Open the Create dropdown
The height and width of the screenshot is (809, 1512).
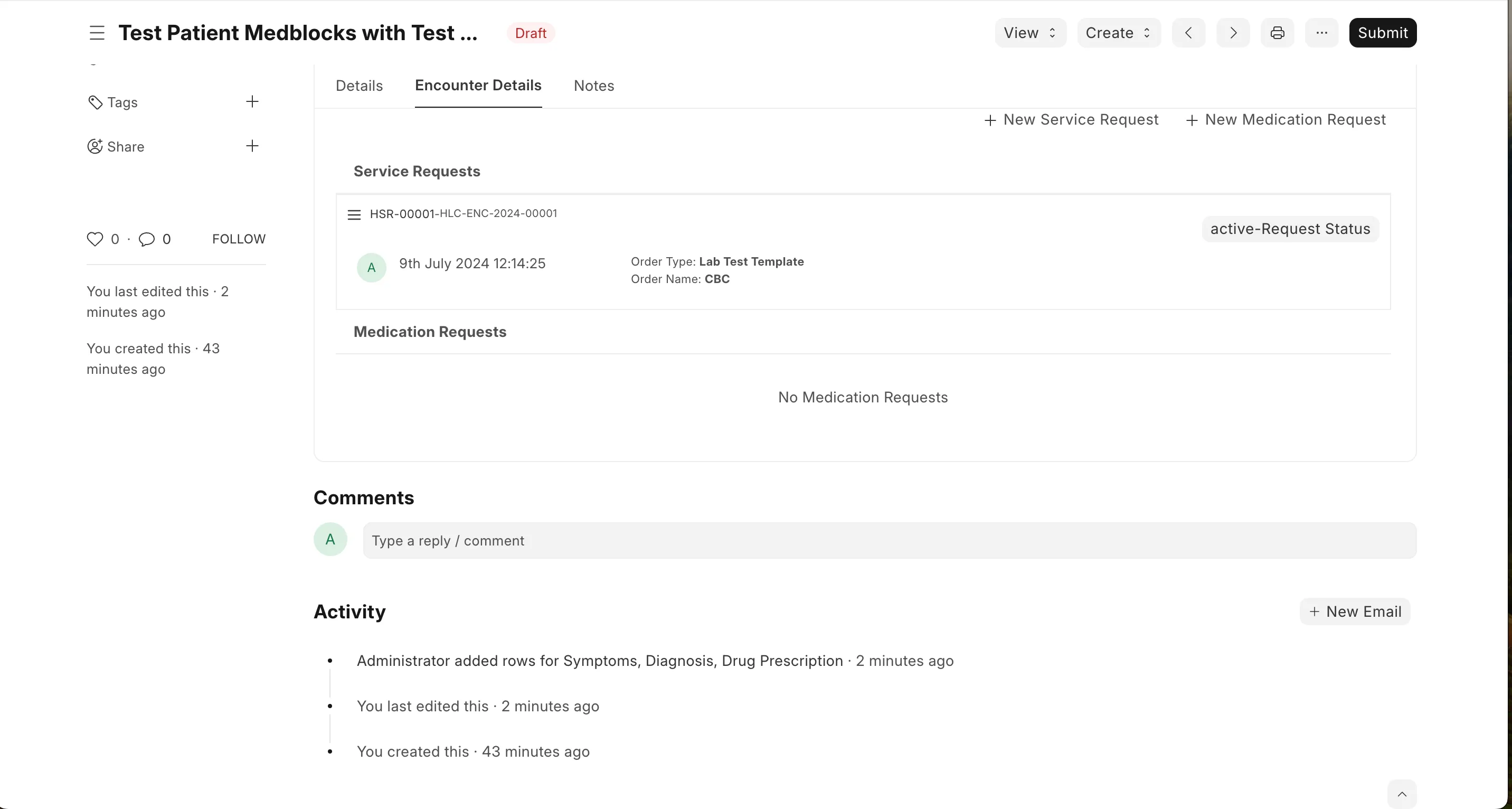click(1117, 32)
